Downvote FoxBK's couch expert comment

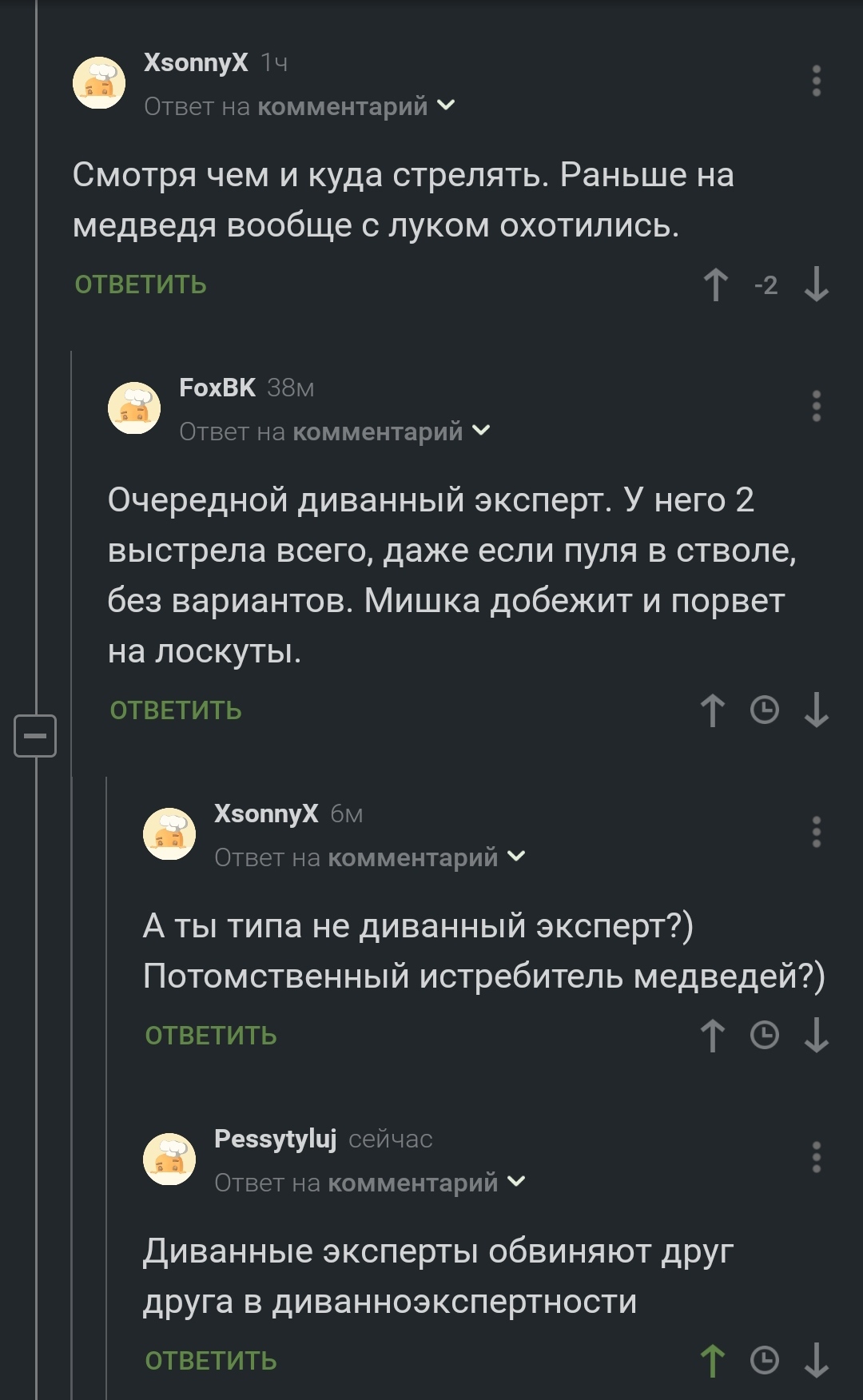(816, 710)
